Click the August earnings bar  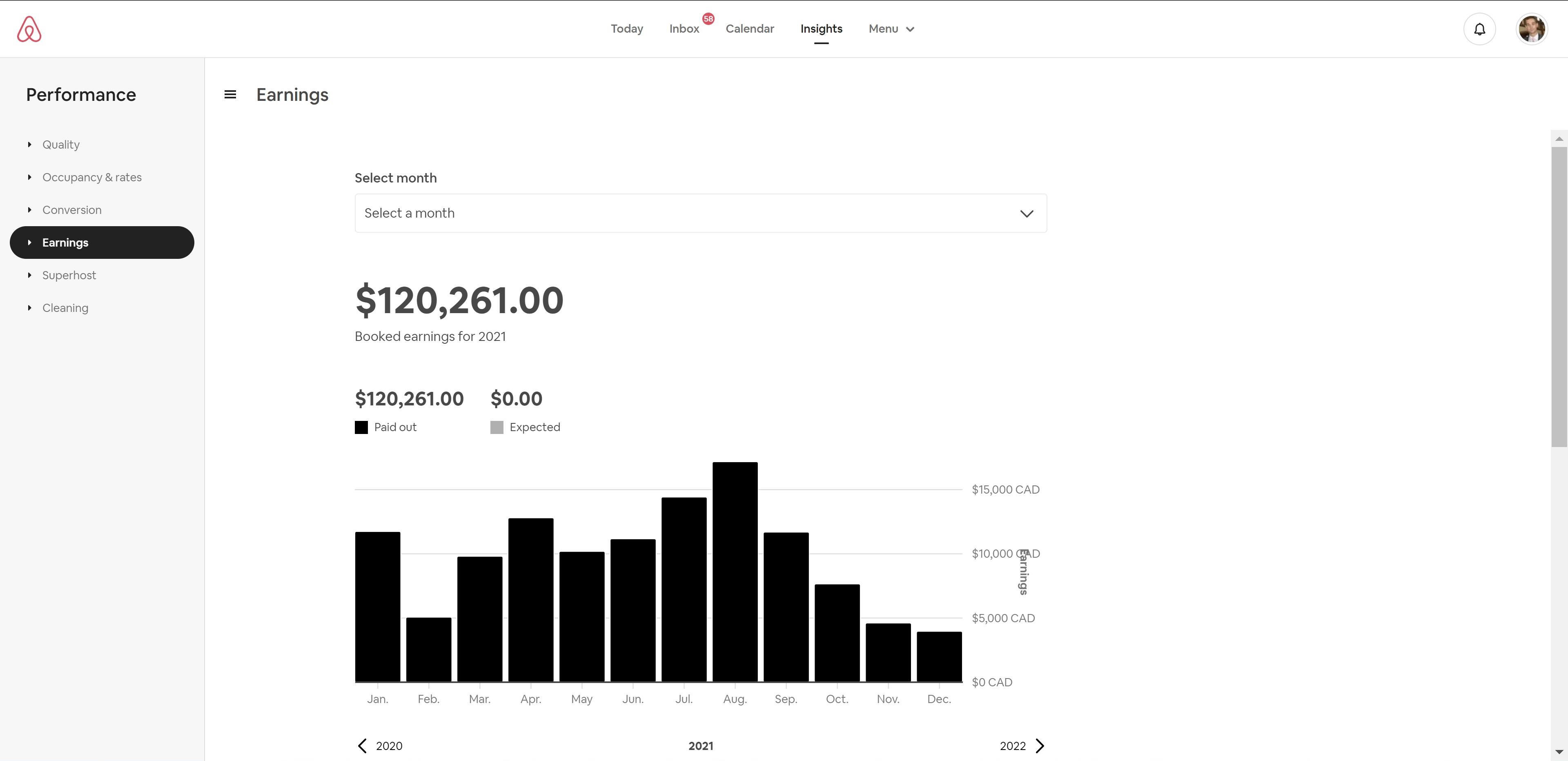coord(735,572)
